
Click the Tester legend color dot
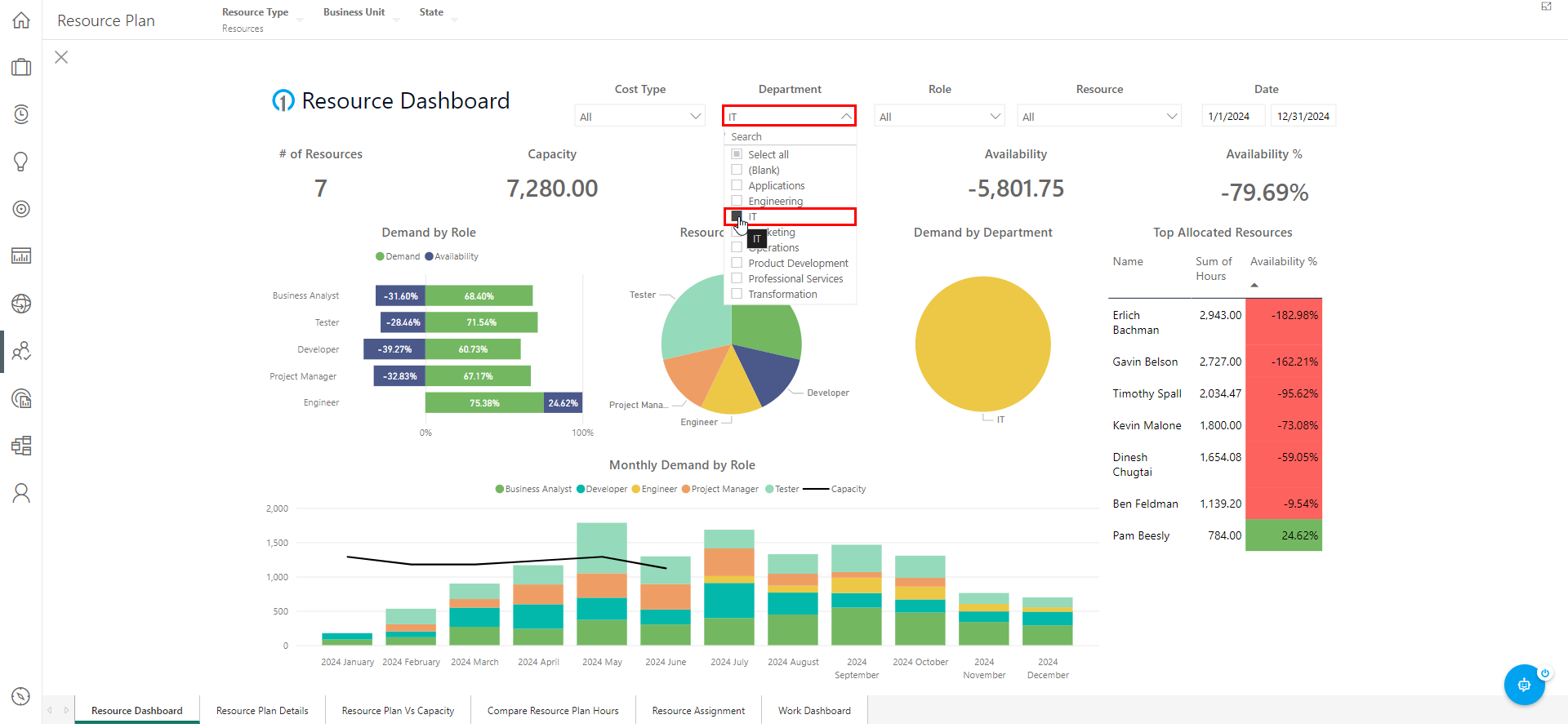click(x=769, y=490)
